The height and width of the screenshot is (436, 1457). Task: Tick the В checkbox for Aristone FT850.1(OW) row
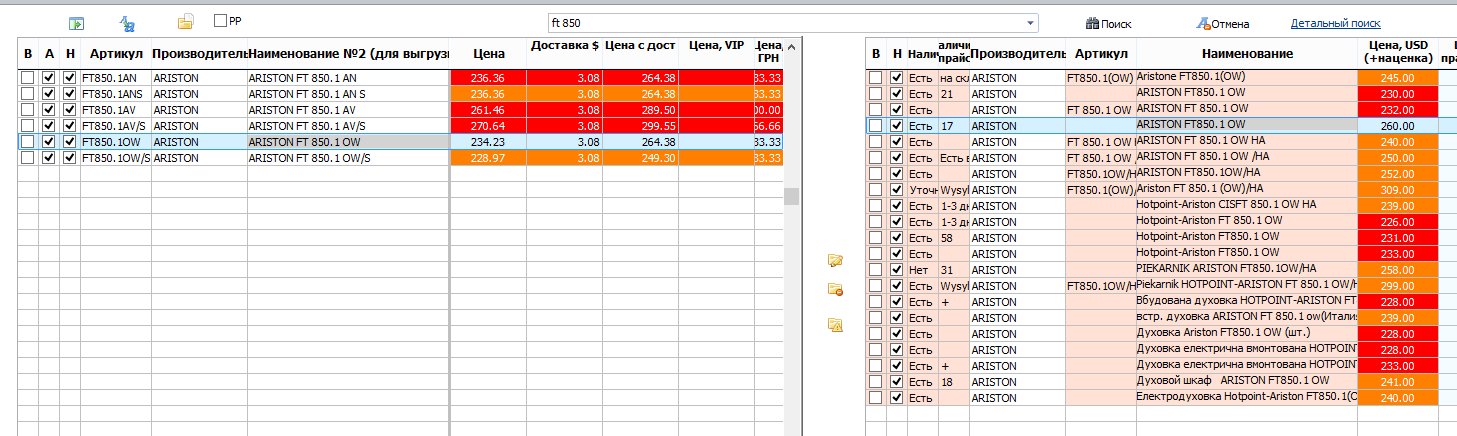[x=875, y=78]
